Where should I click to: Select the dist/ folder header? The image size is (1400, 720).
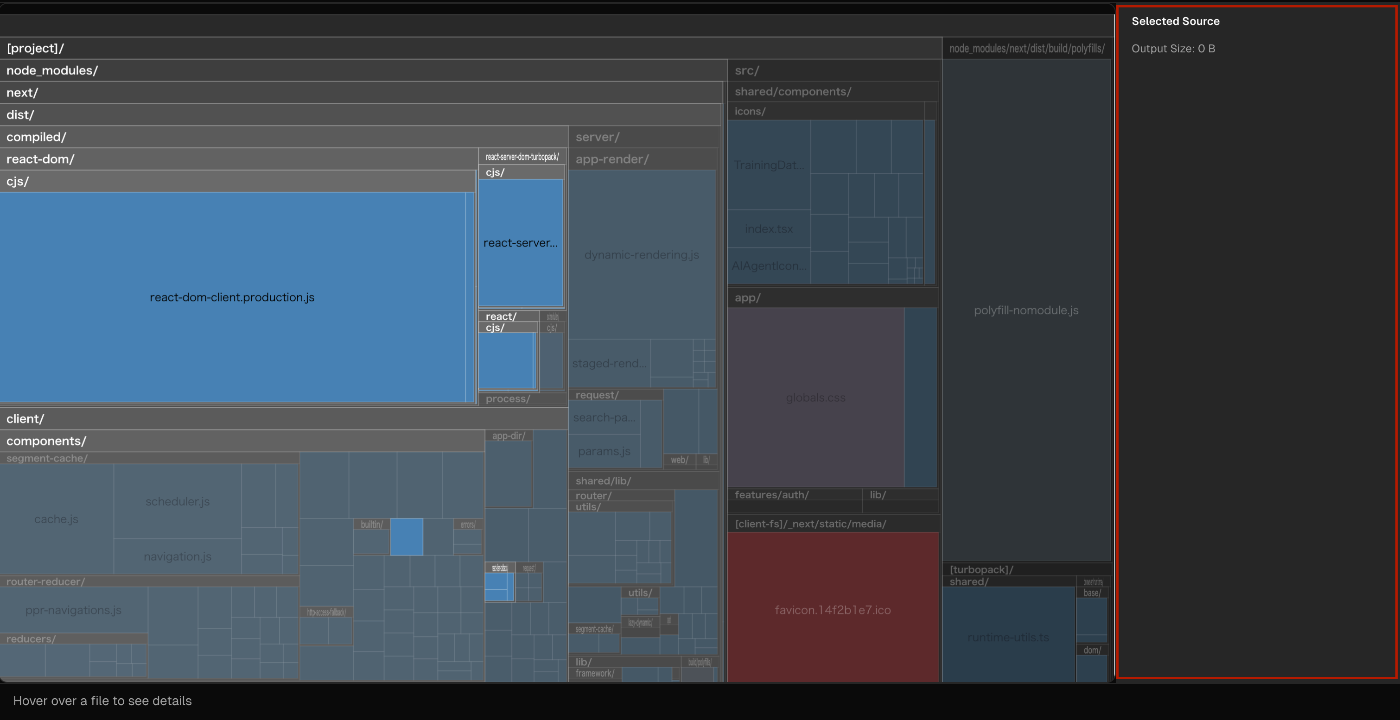tap(360, 114)
